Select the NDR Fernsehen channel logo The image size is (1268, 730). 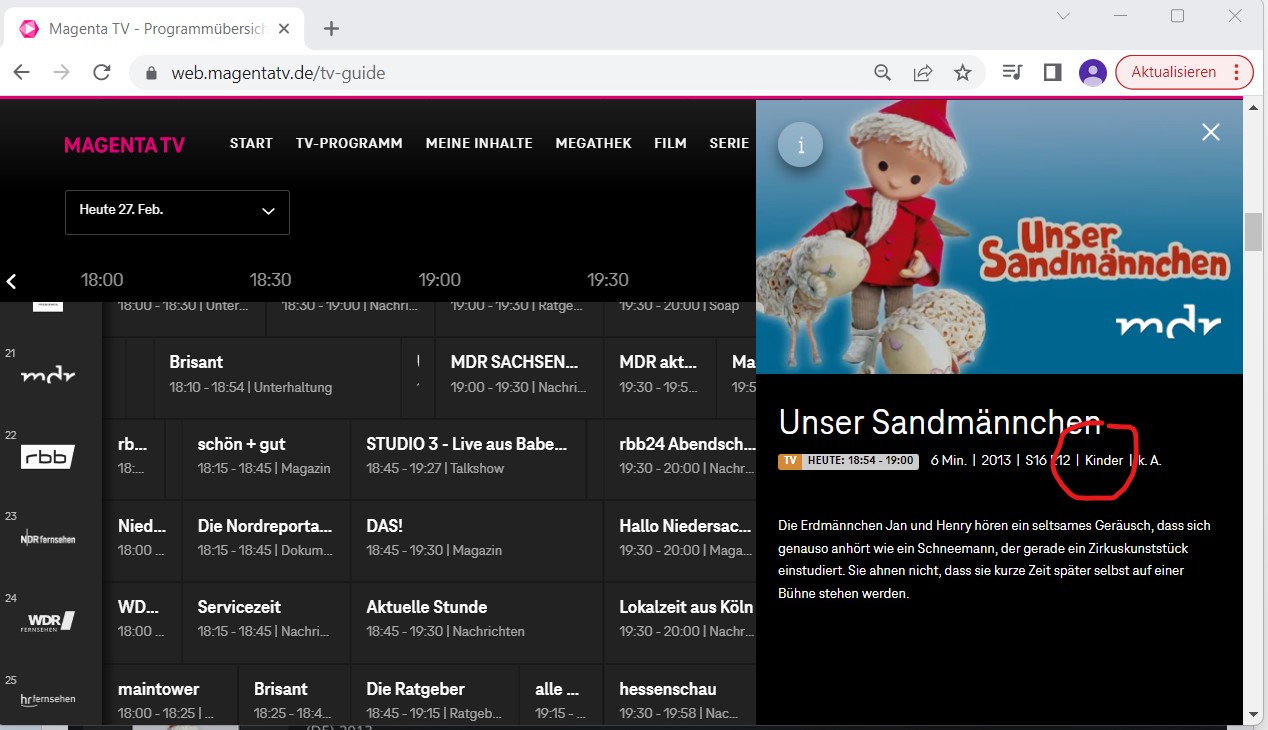click(48, 539)
